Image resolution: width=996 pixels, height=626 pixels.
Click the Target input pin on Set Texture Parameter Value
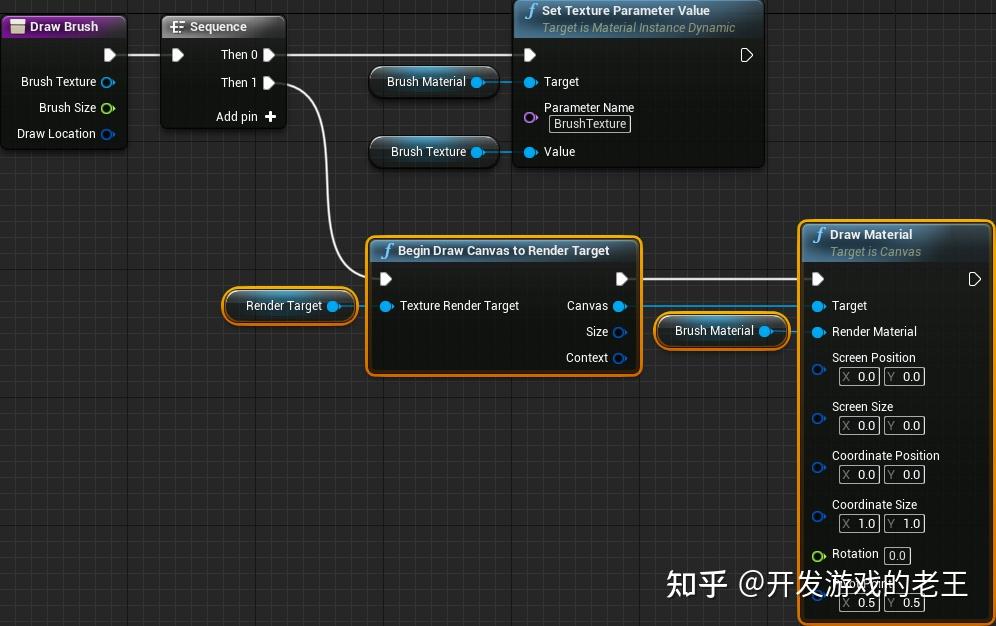tap(531, 82)
